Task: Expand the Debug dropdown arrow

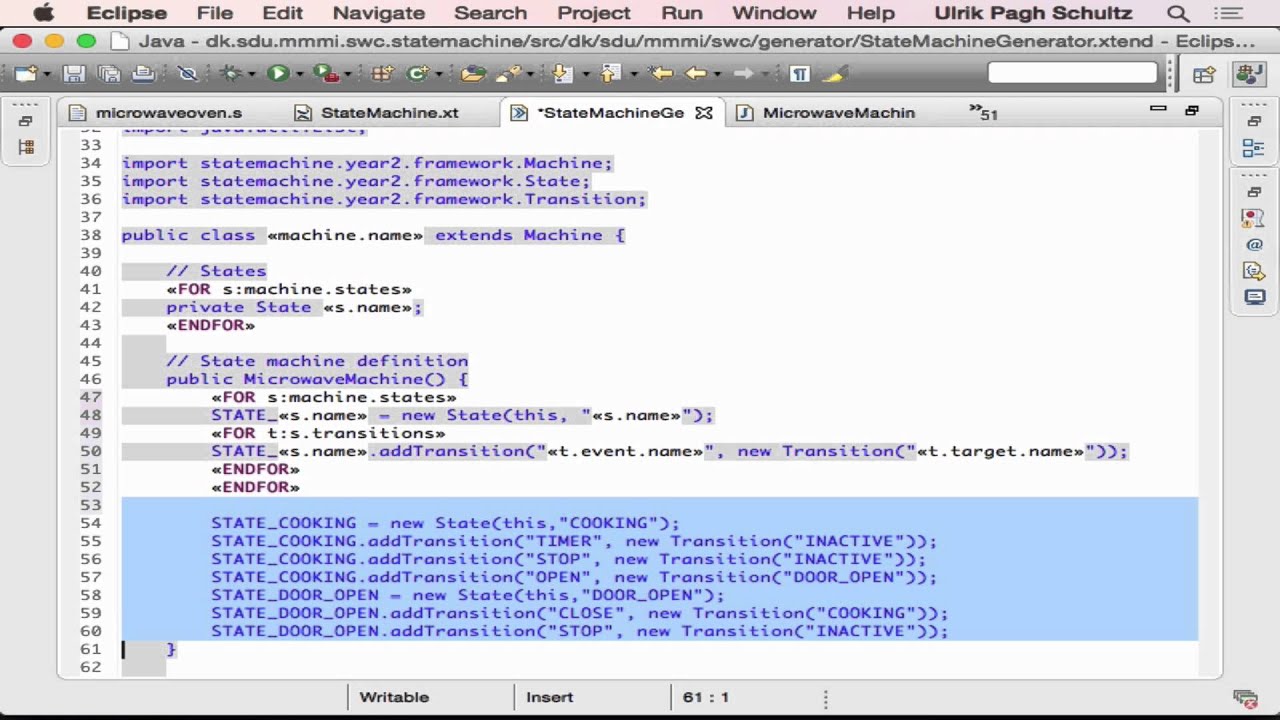Action: (x=251, y=74)
